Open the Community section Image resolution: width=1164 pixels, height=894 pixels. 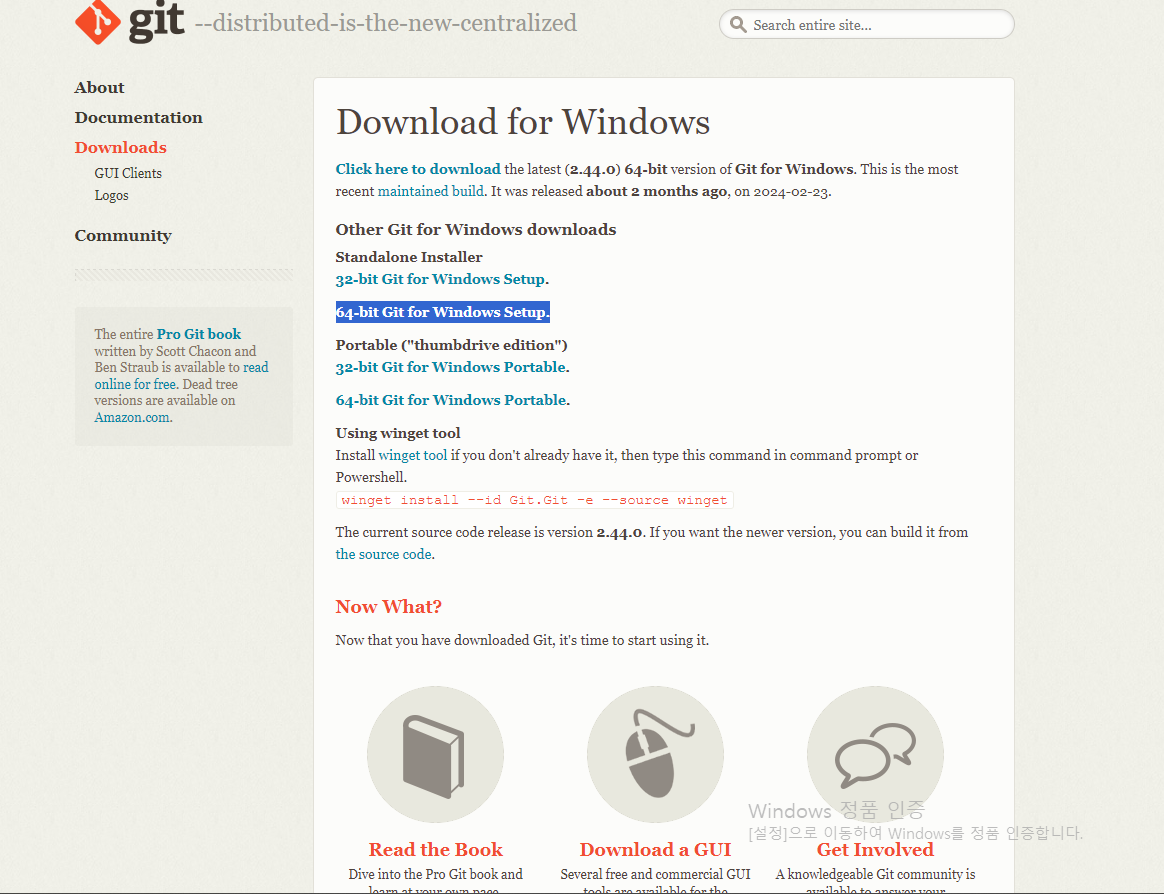pos(123,235)
